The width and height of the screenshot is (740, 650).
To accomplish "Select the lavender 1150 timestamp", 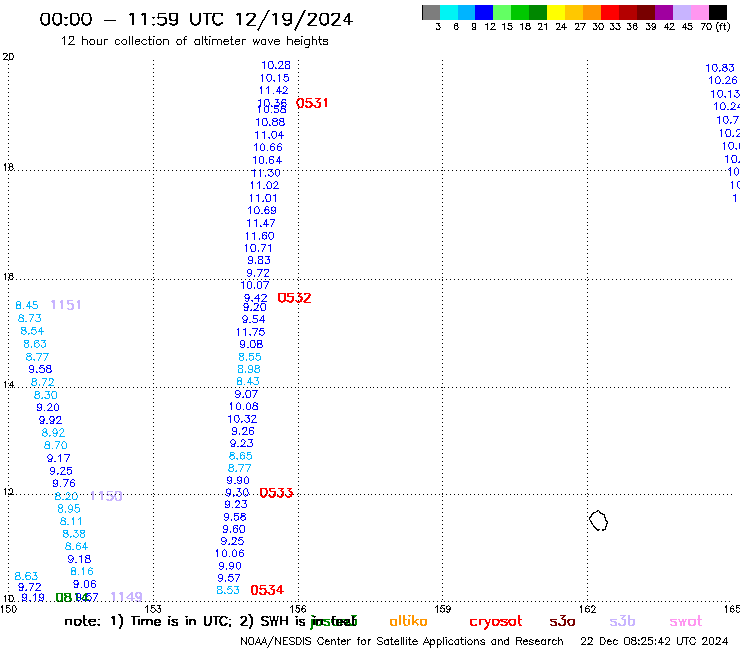I will point(106,496).
